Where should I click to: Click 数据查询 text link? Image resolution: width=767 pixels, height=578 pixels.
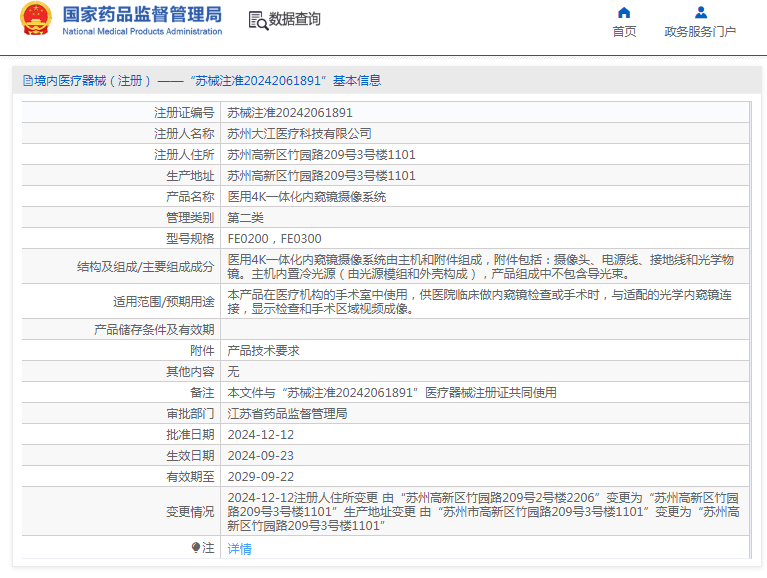(294, 19)
